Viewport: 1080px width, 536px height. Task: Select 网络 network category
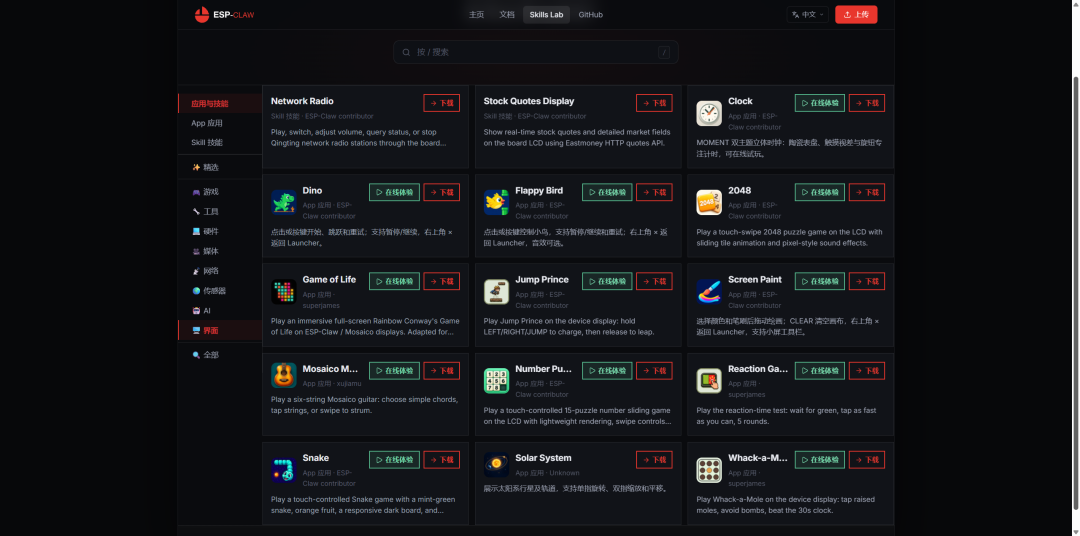click(220, 271)
